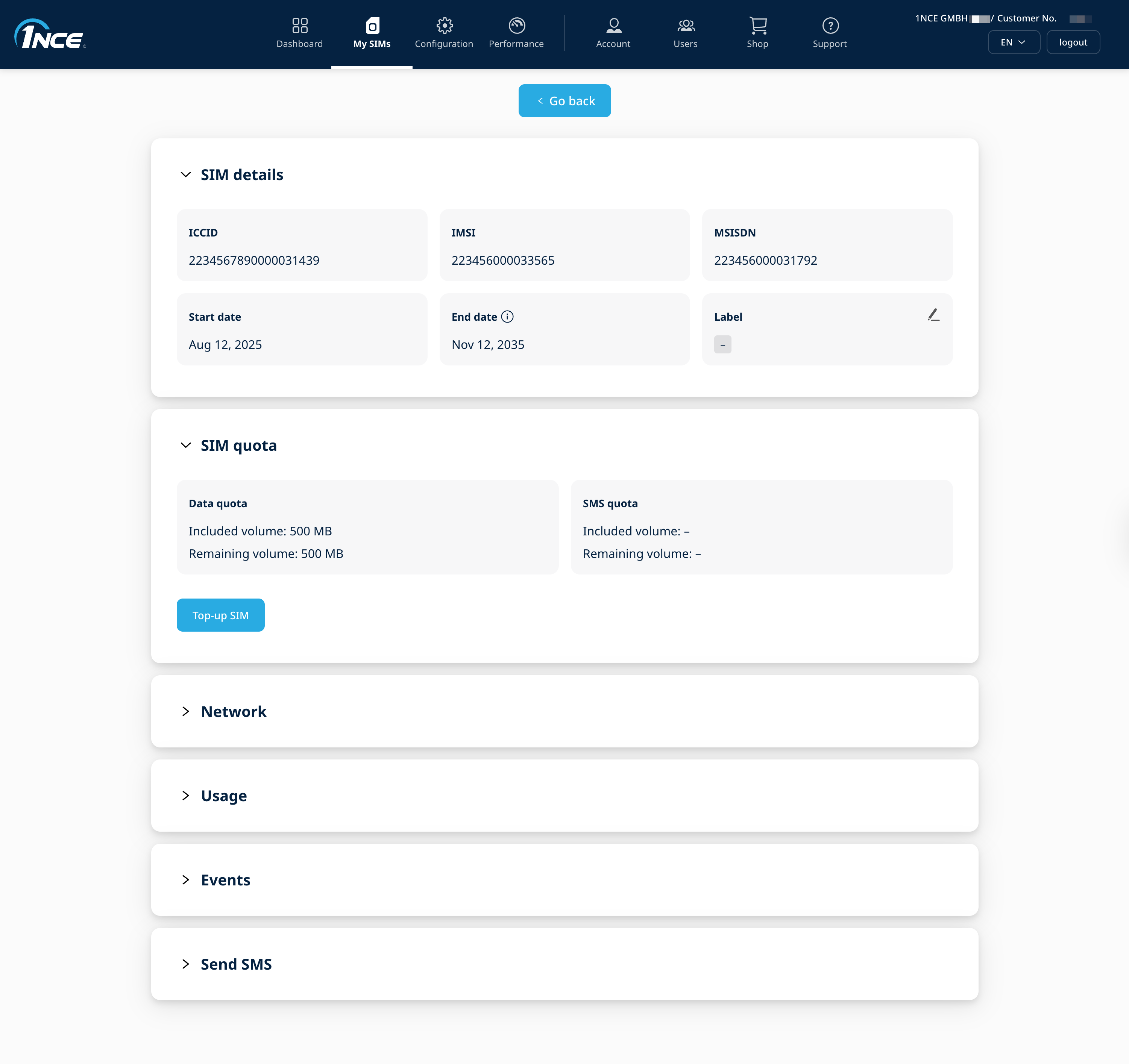Click the End date info icon
Viewport: 1129px width, 1064px height.
[x=507, y=317]
